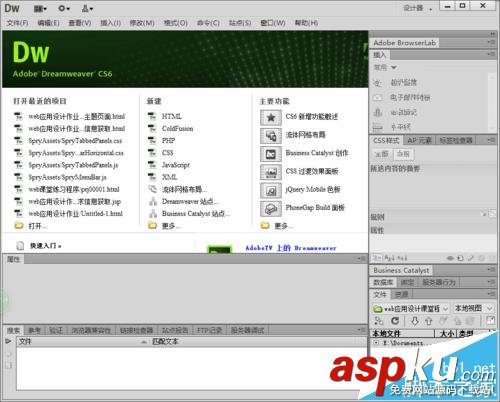Click the 匹配文本 column header in search results

point(165,341)
